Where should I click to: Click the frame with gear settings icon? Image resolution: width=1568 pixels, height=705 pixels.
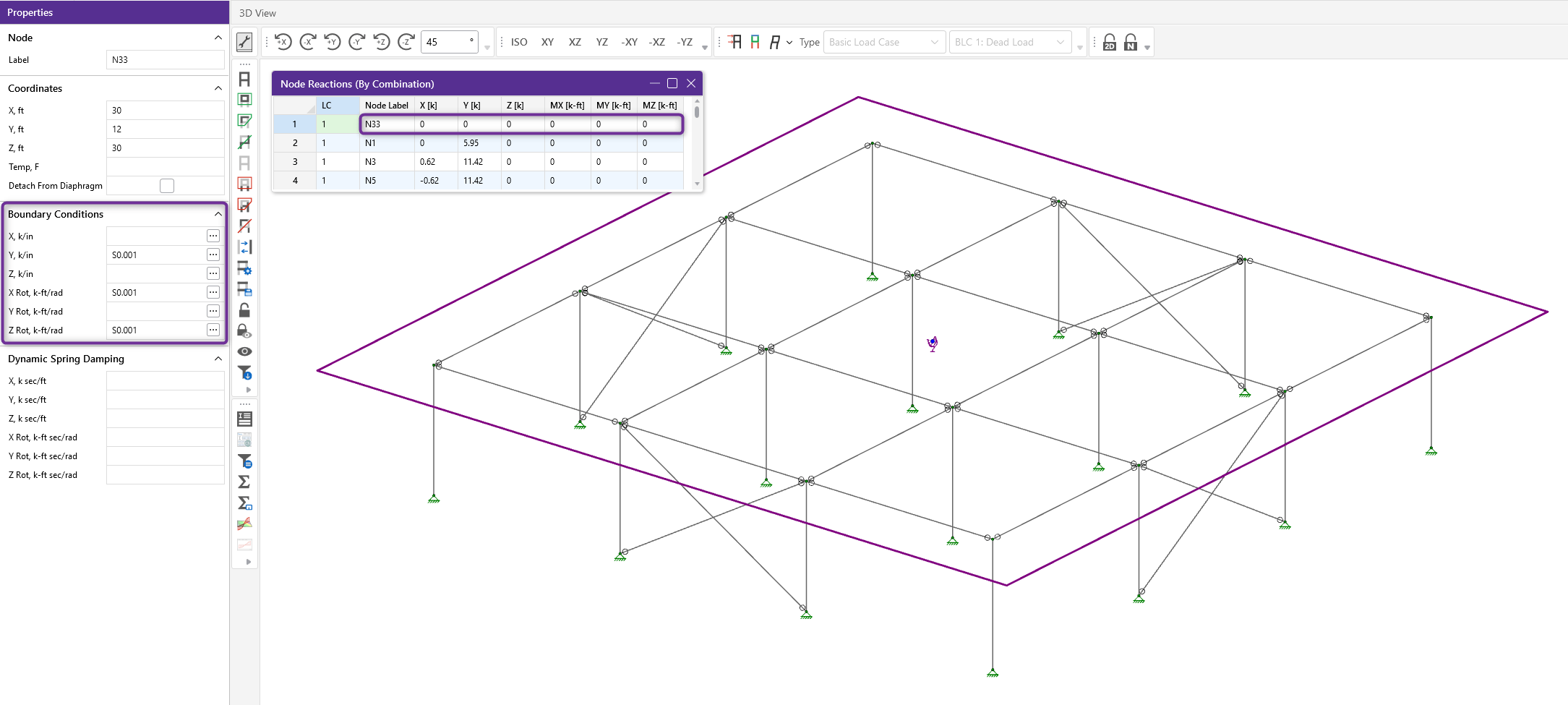point(244,268)
